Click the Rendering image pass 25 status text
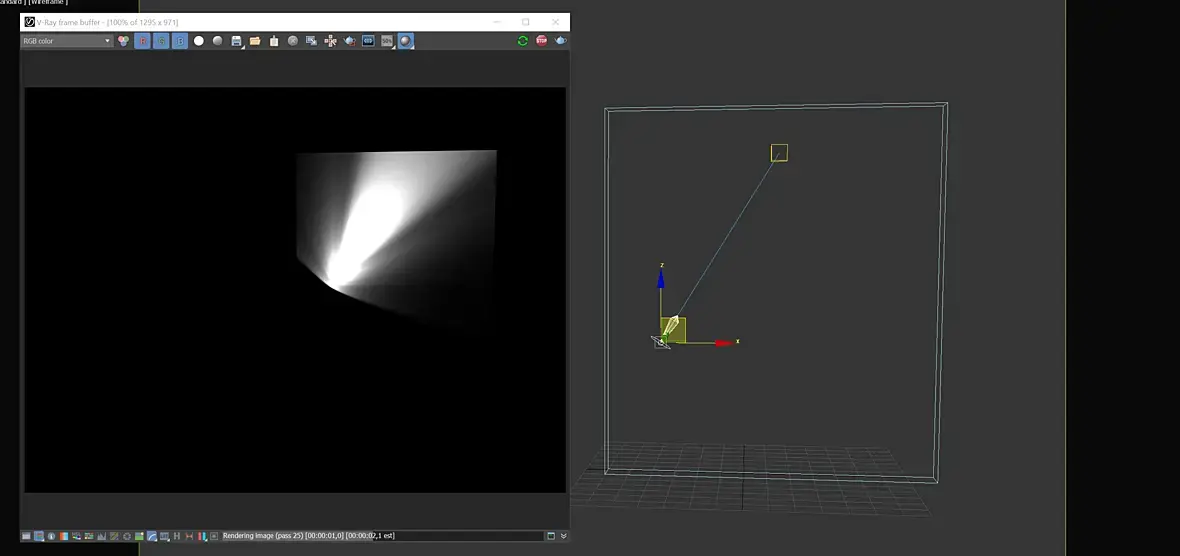The image size is (1180, 556). [309, 536]
